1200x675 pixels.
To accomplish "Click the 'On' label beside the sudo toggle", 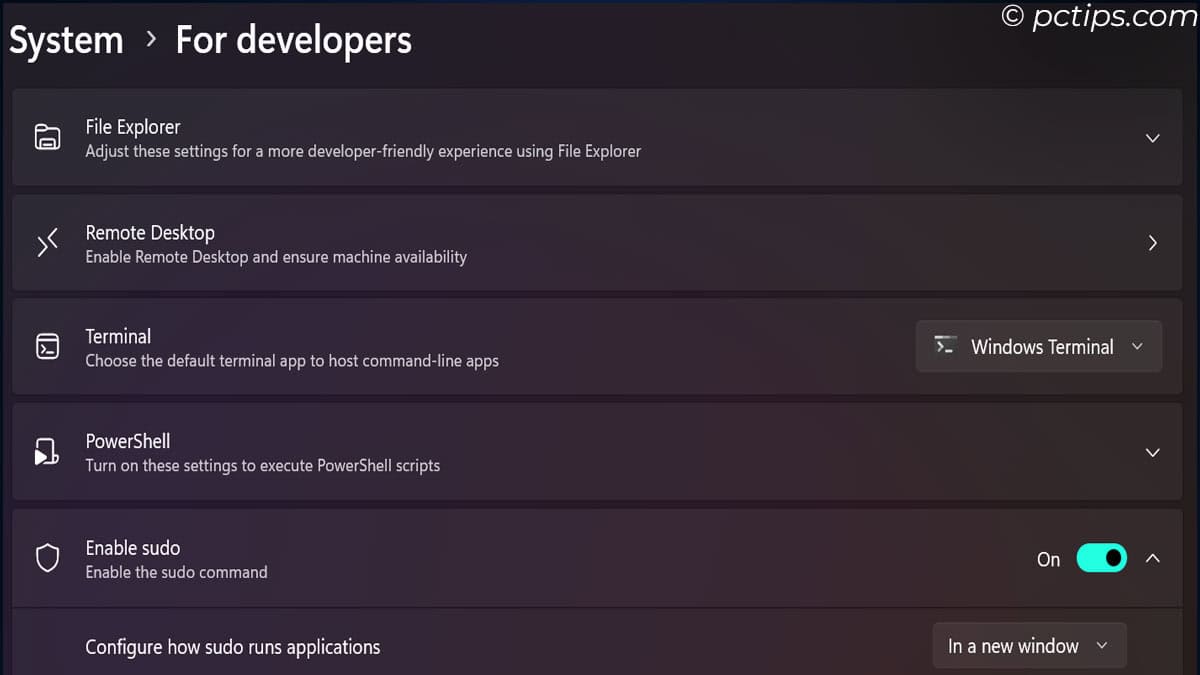I will (x=1048, y=559).
